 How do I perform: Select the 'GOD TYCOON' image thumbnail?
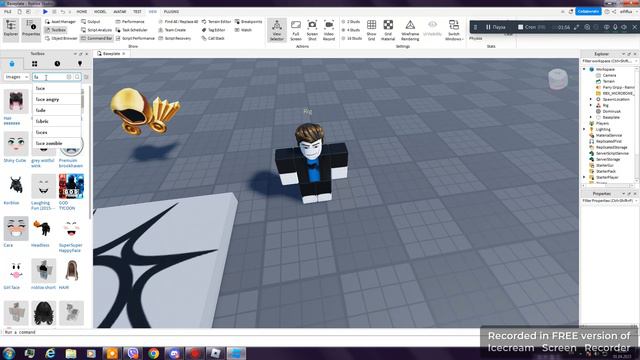coord(71,186)
